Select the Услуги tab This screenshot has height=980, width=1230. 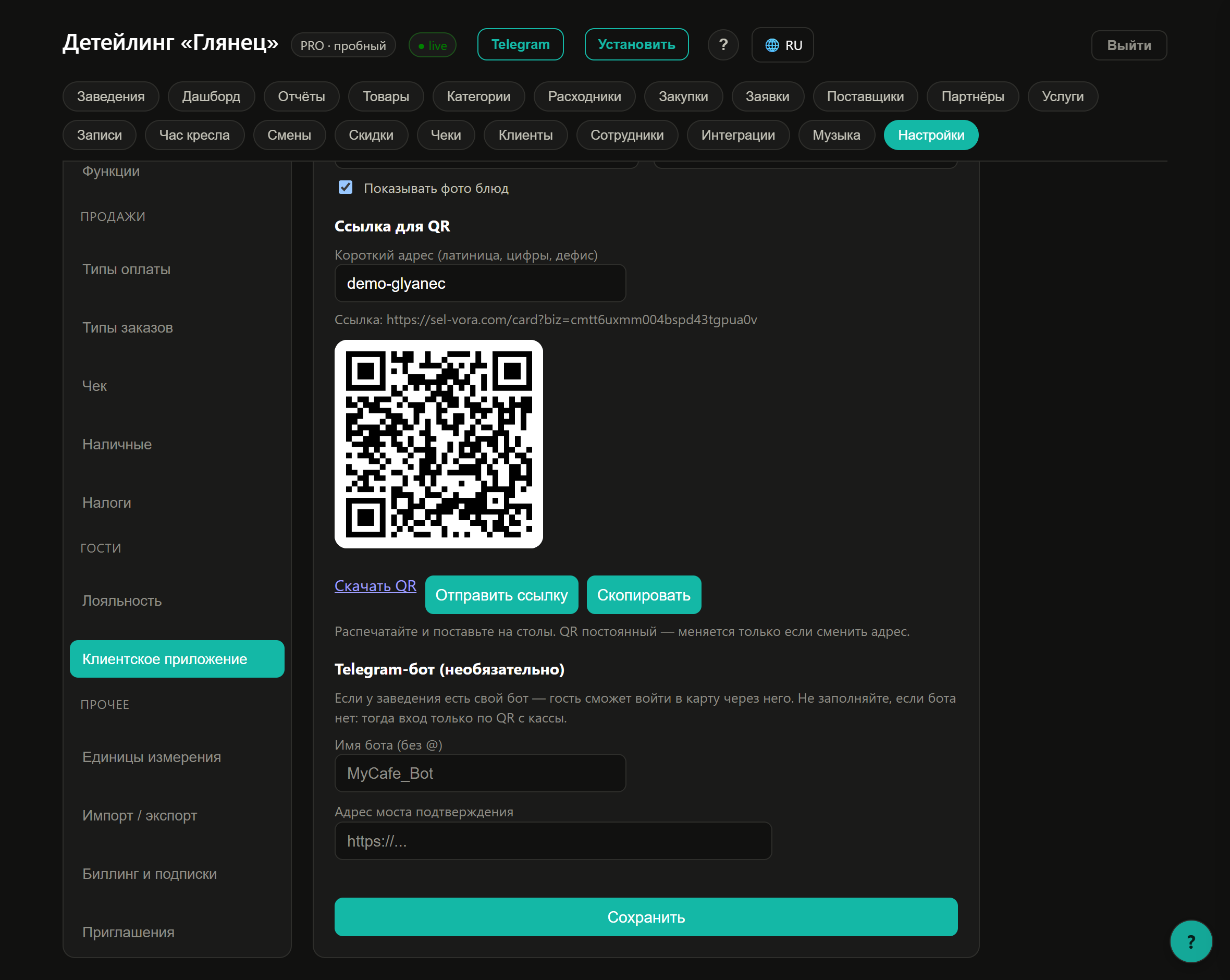tap(1062, 96)
